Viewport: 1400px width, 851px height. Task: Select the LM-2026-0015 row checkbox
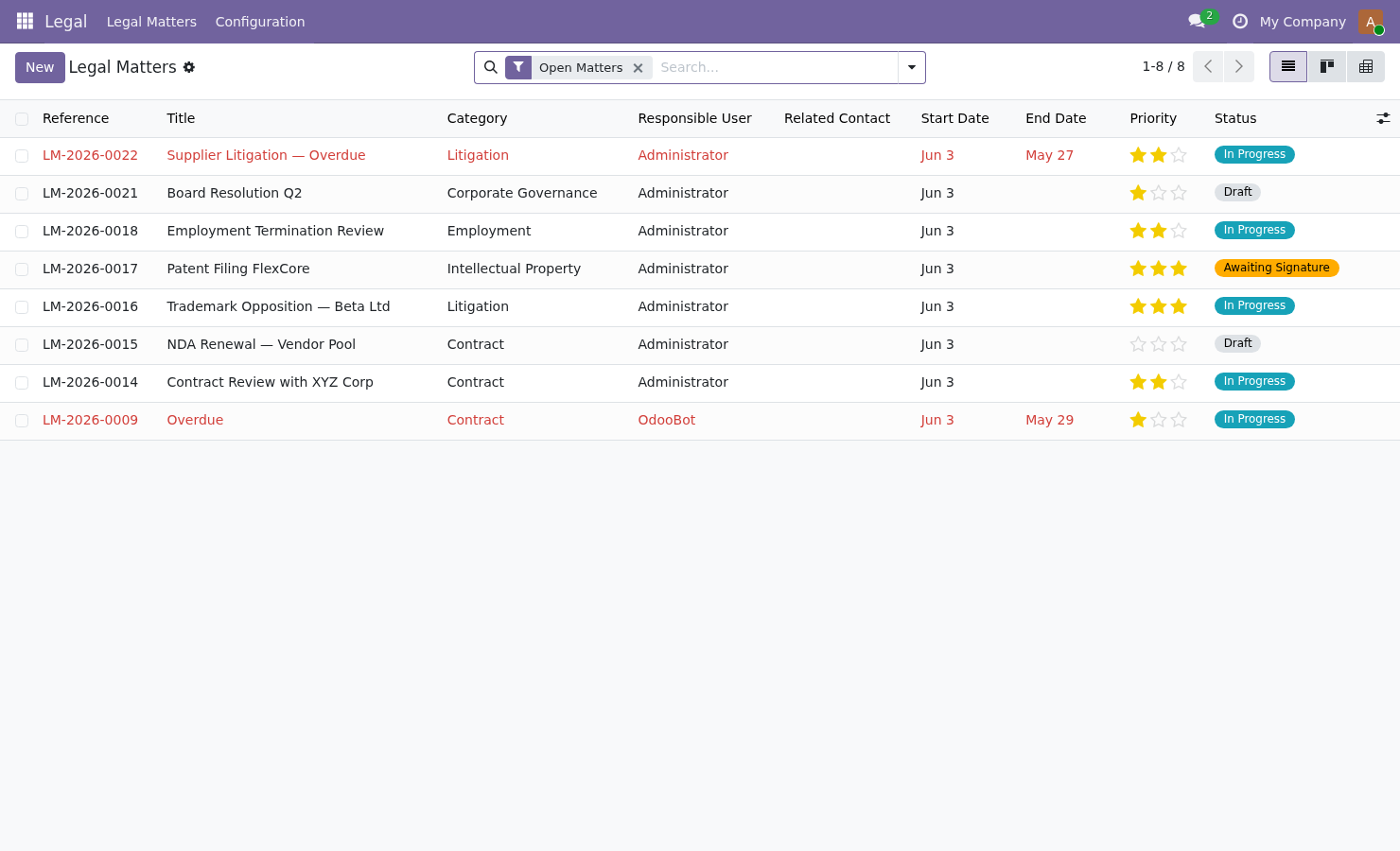click(22, 345)
